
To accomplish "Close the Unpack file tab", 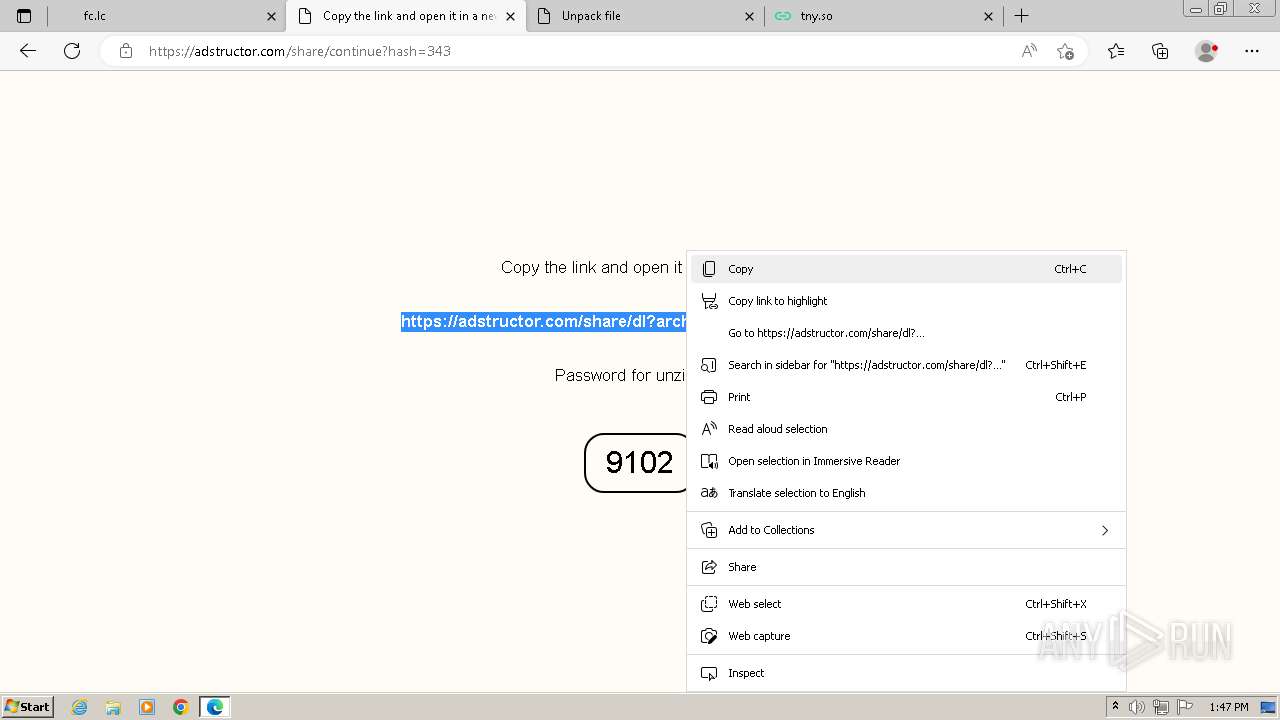I will coord(750,16).
